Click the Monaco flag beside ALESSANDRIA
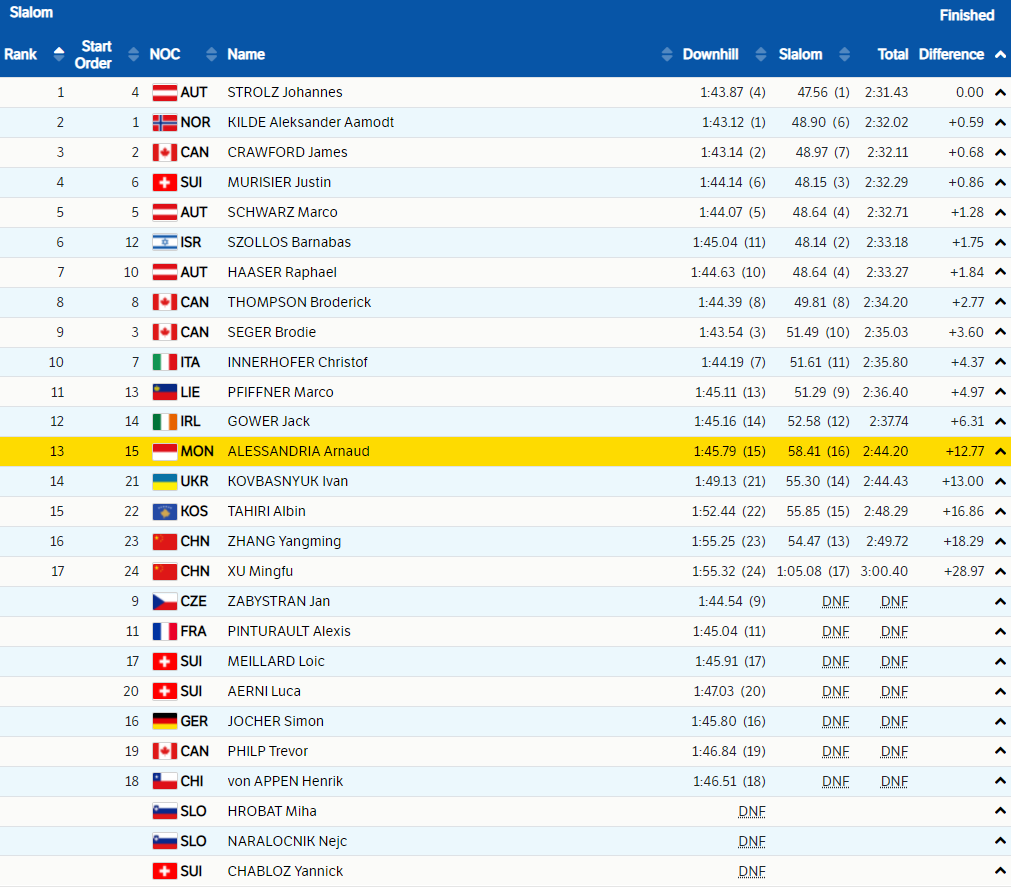1011x888 pixels. point(164,451)
